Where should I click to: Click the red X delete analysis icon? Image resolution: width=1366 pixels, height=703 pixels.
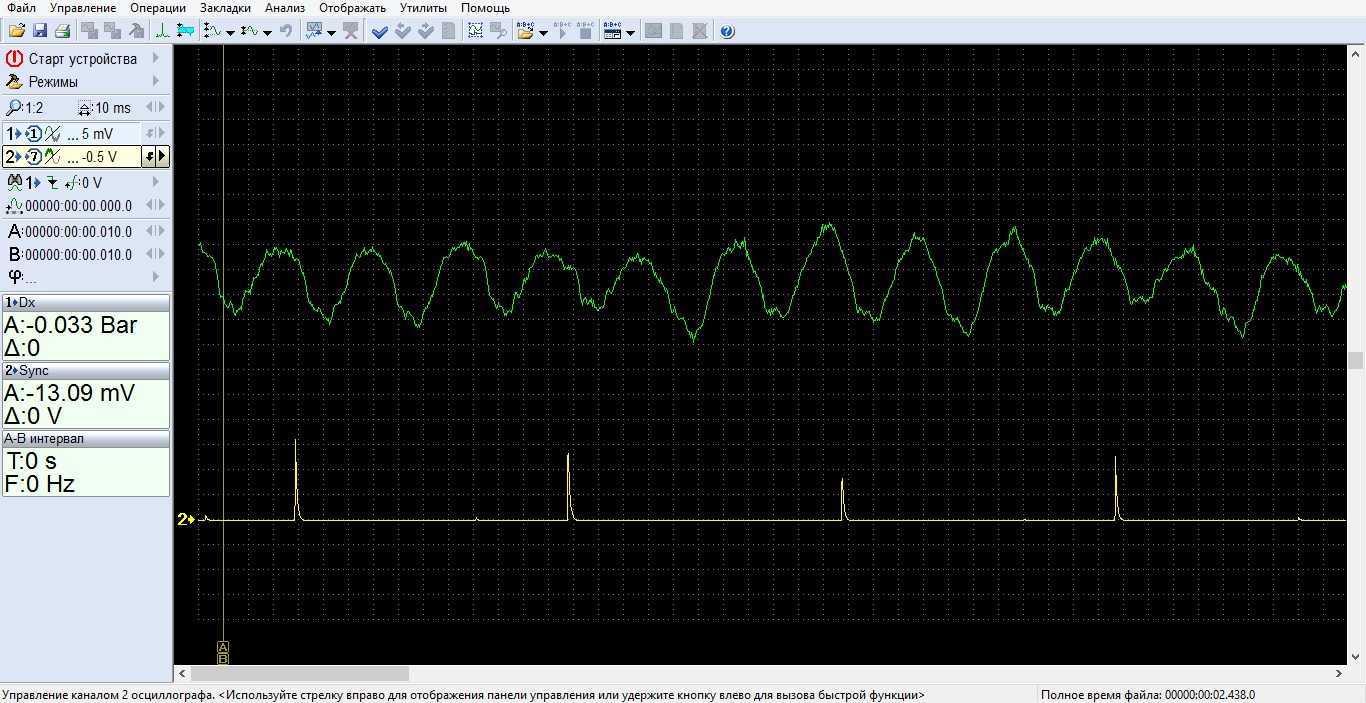coord(350,31)
